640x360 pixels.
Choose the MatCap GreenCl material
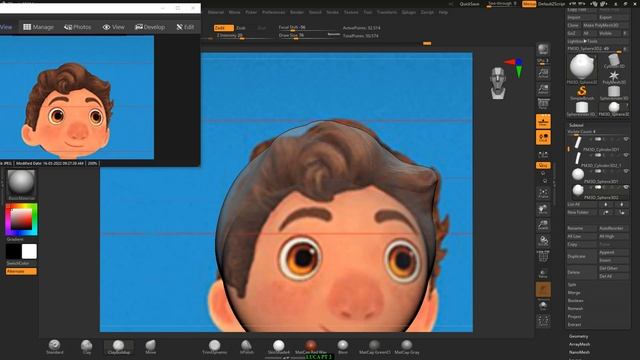click(374, 347)
